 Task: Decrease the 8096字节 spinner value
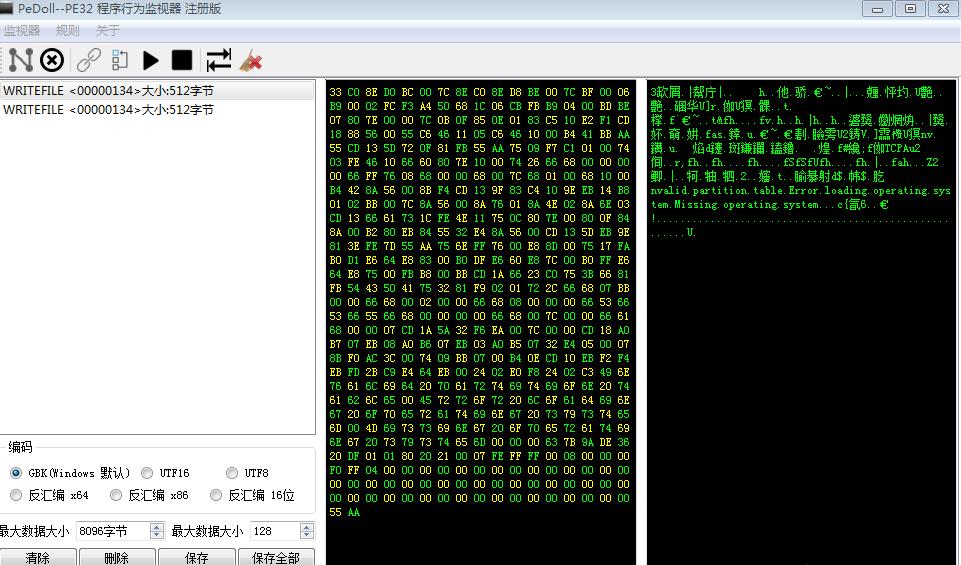(x=157, y=535)
